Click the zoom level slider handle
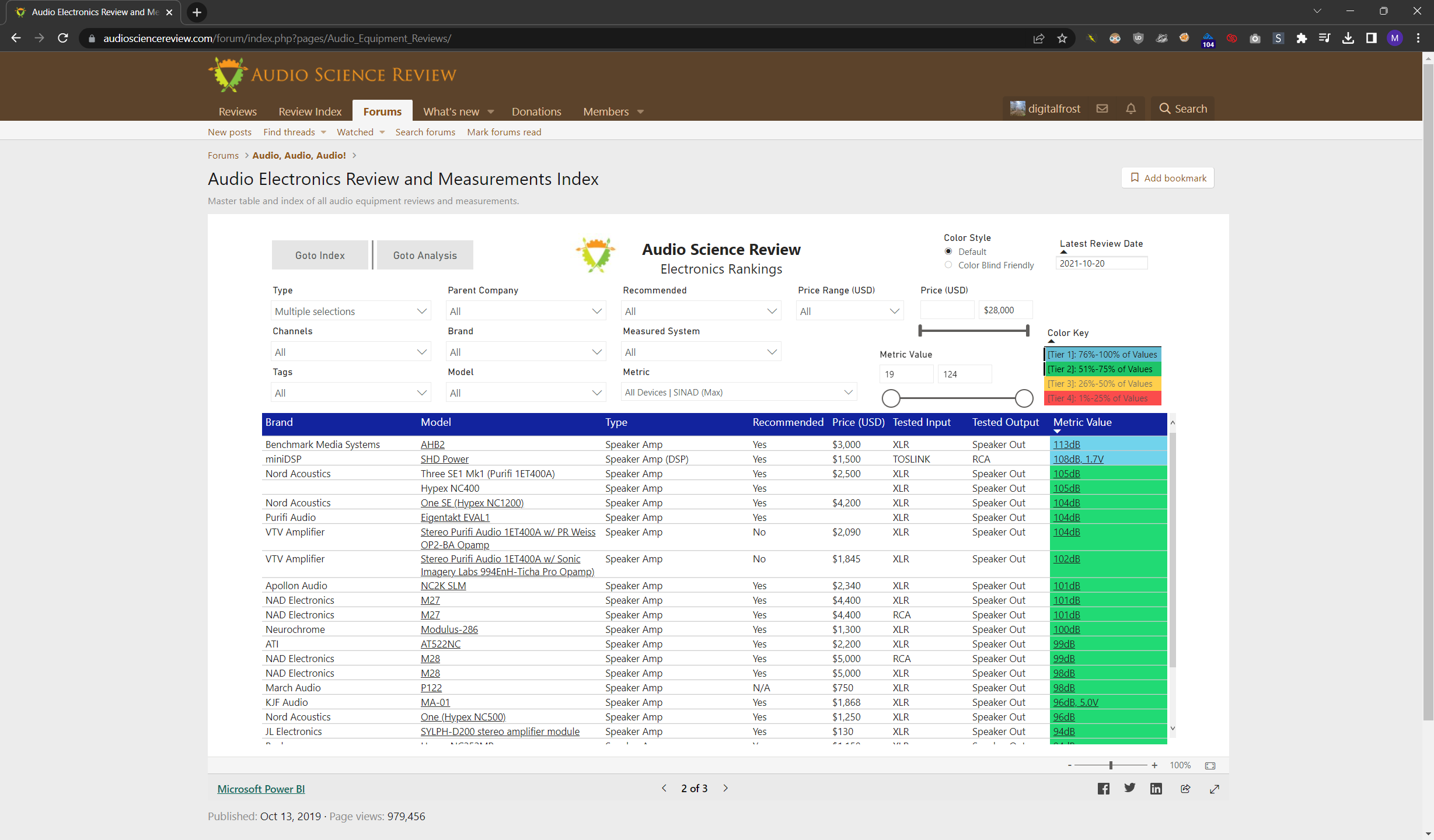Screen dimensions: 1434x840 (x=1111, y=765)
